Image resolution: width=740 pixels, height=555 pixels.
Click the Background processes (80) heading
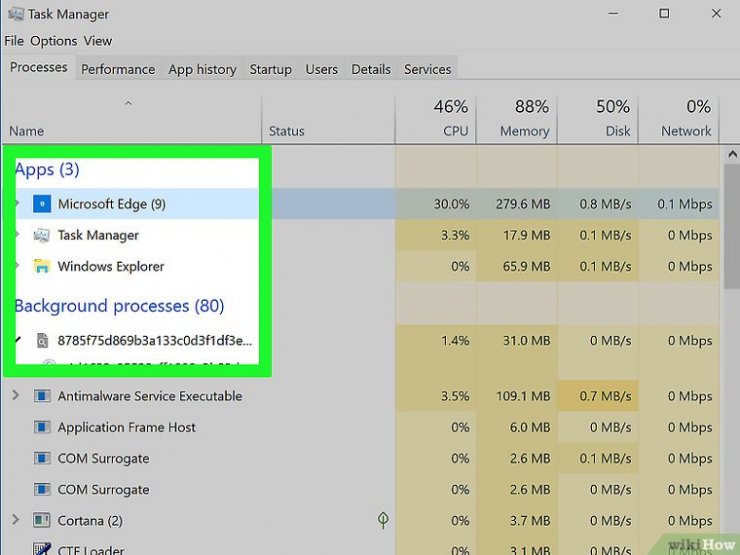(119, 306)
